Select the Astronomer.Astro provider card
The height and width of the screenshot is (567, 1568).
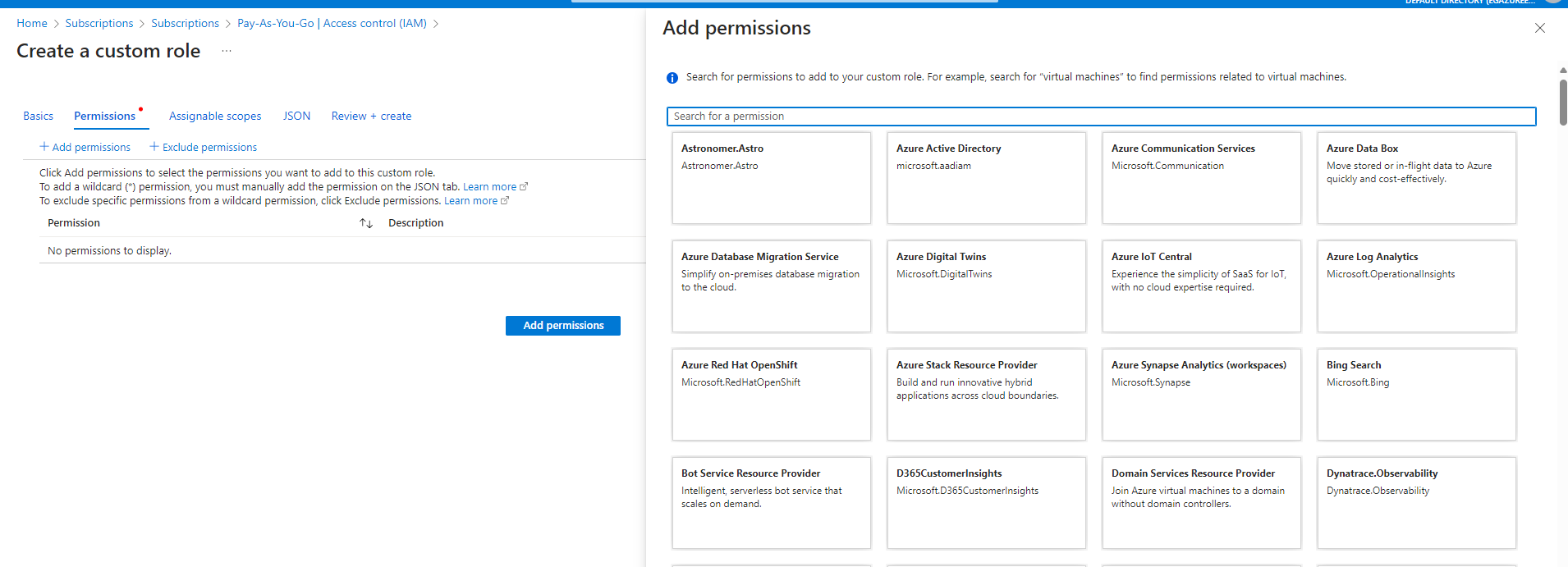point(772,178)
